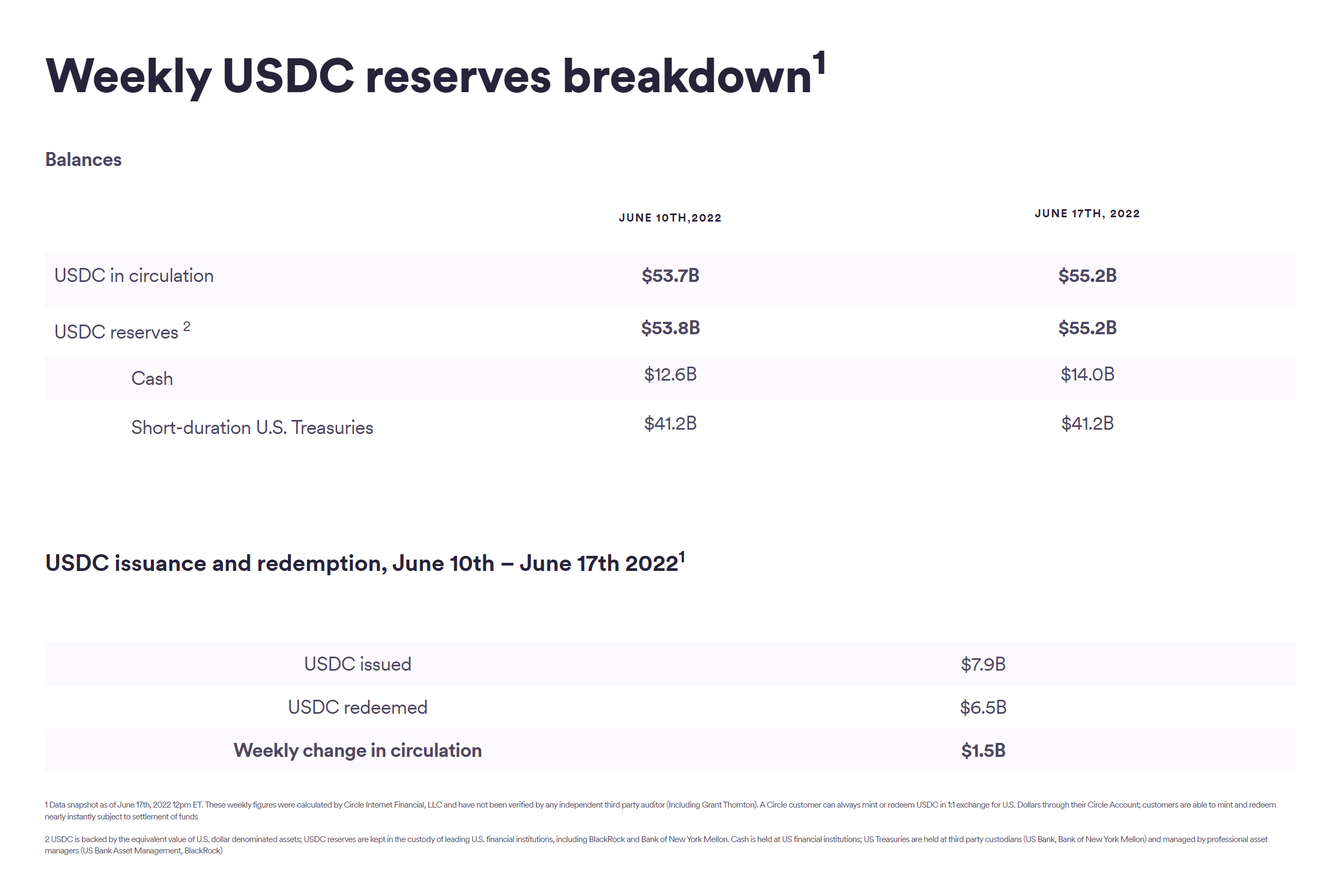This screenshot has height=896, width=1328.
Task: Click the USDC reserves row label
Action: tap(122, 330)
